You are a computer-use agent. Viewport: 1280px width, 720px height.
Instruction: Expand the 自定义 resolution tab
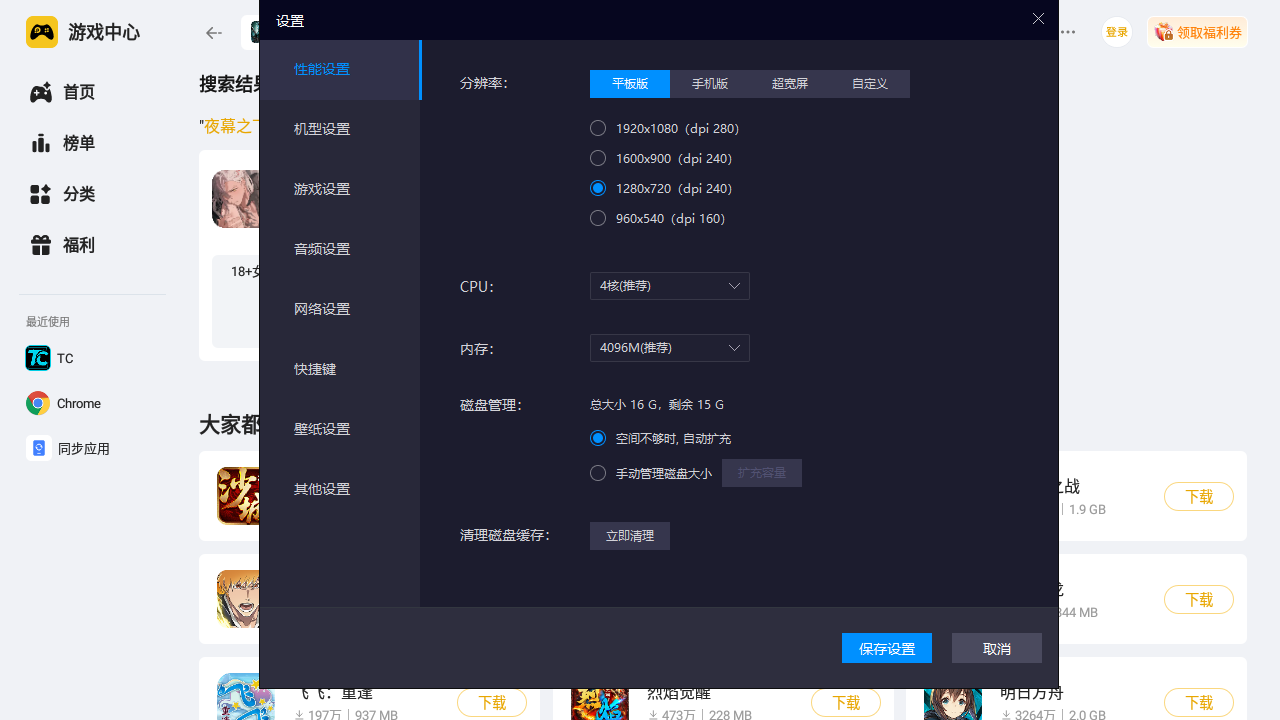(x=870, y=84)
